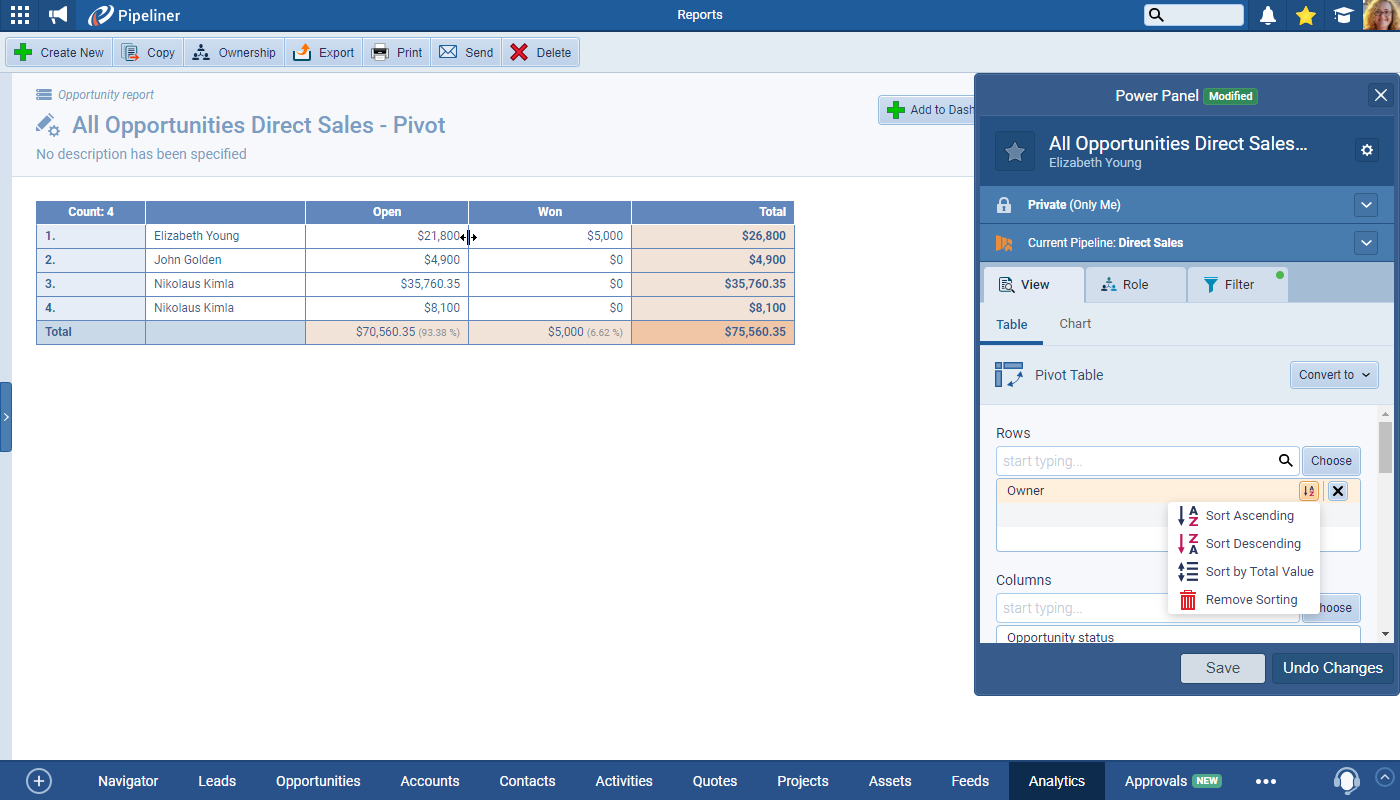This screenshot has width=1400, height=800.
Task: Click the Export toolbar button
Action: pos(324,53)
